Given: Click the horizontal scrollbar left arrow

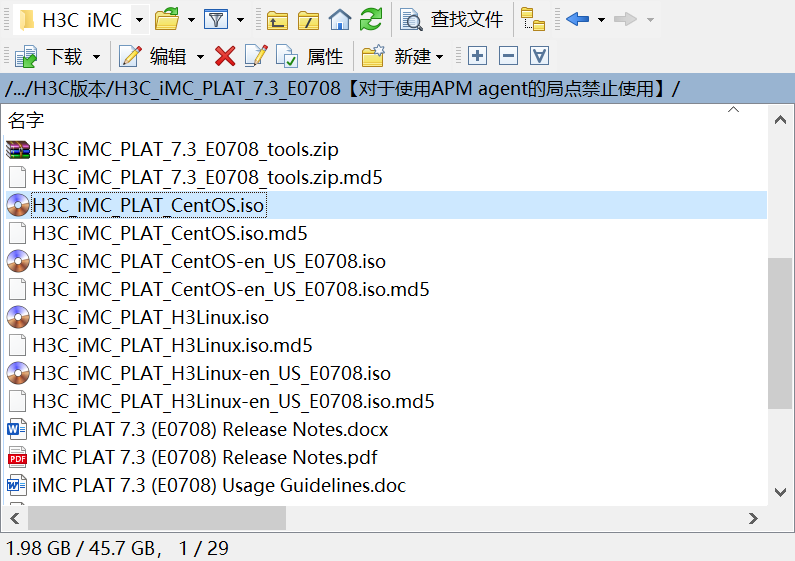Looking at the screenshot, I should point(15,518).
